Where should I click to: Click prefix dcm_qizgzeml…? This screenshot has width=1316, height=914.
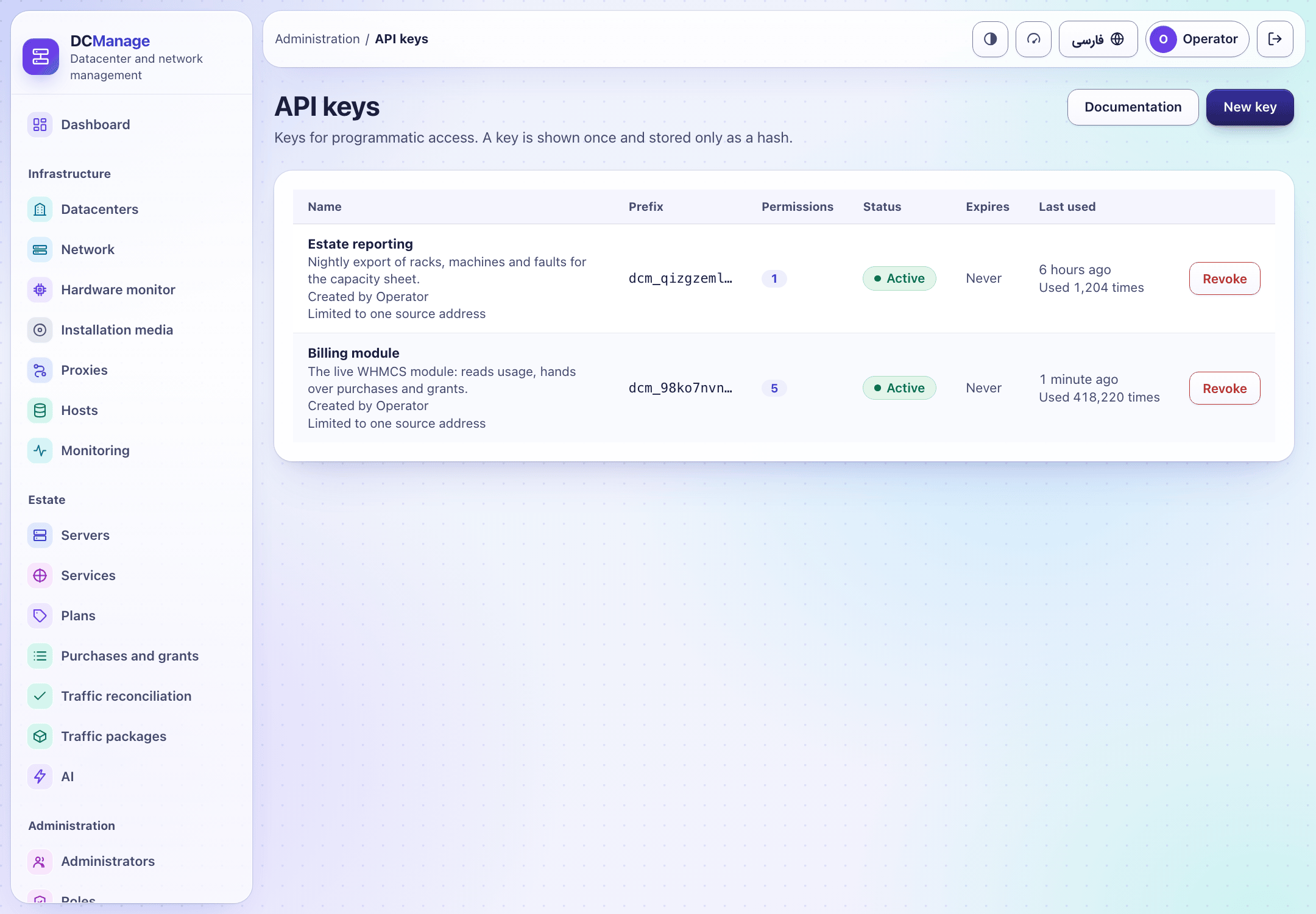point(681,278)
